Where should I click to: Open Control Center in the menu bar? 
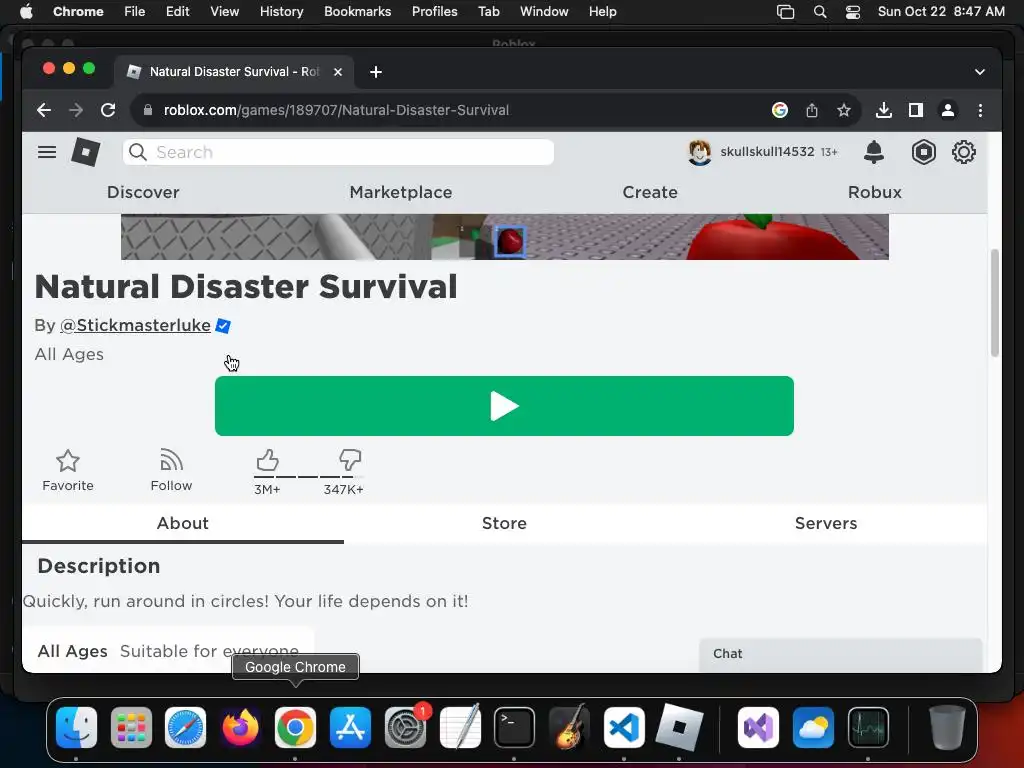coord(852,12)
